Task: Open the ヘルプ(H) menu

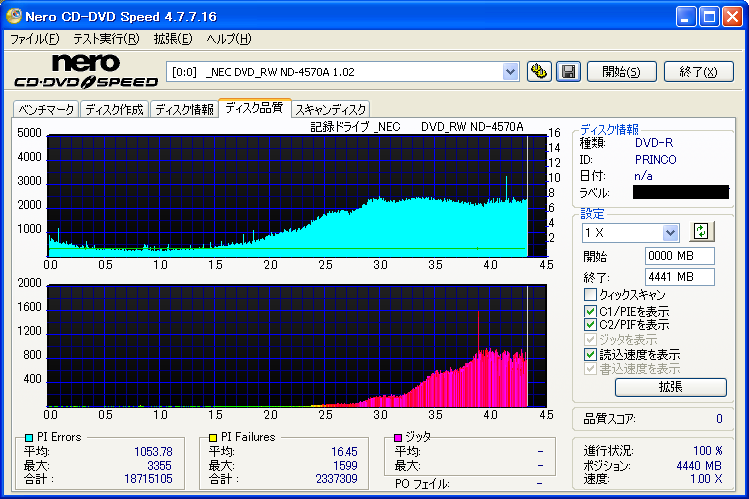Action: (x=229, y=39)
